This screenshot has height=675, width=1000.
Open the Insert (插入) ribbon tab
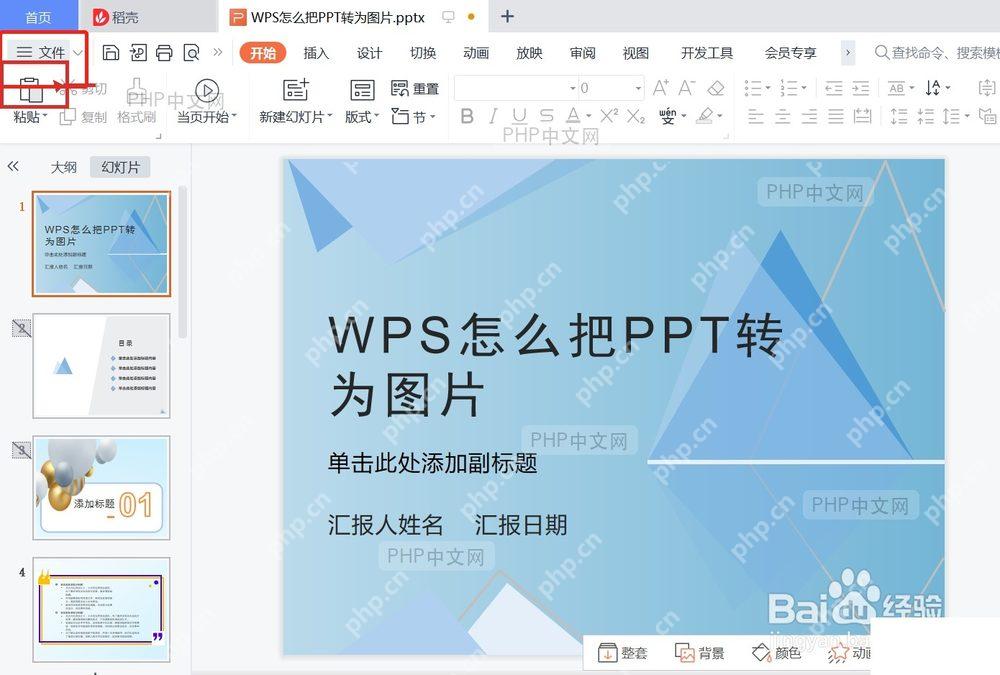point(316,53)
